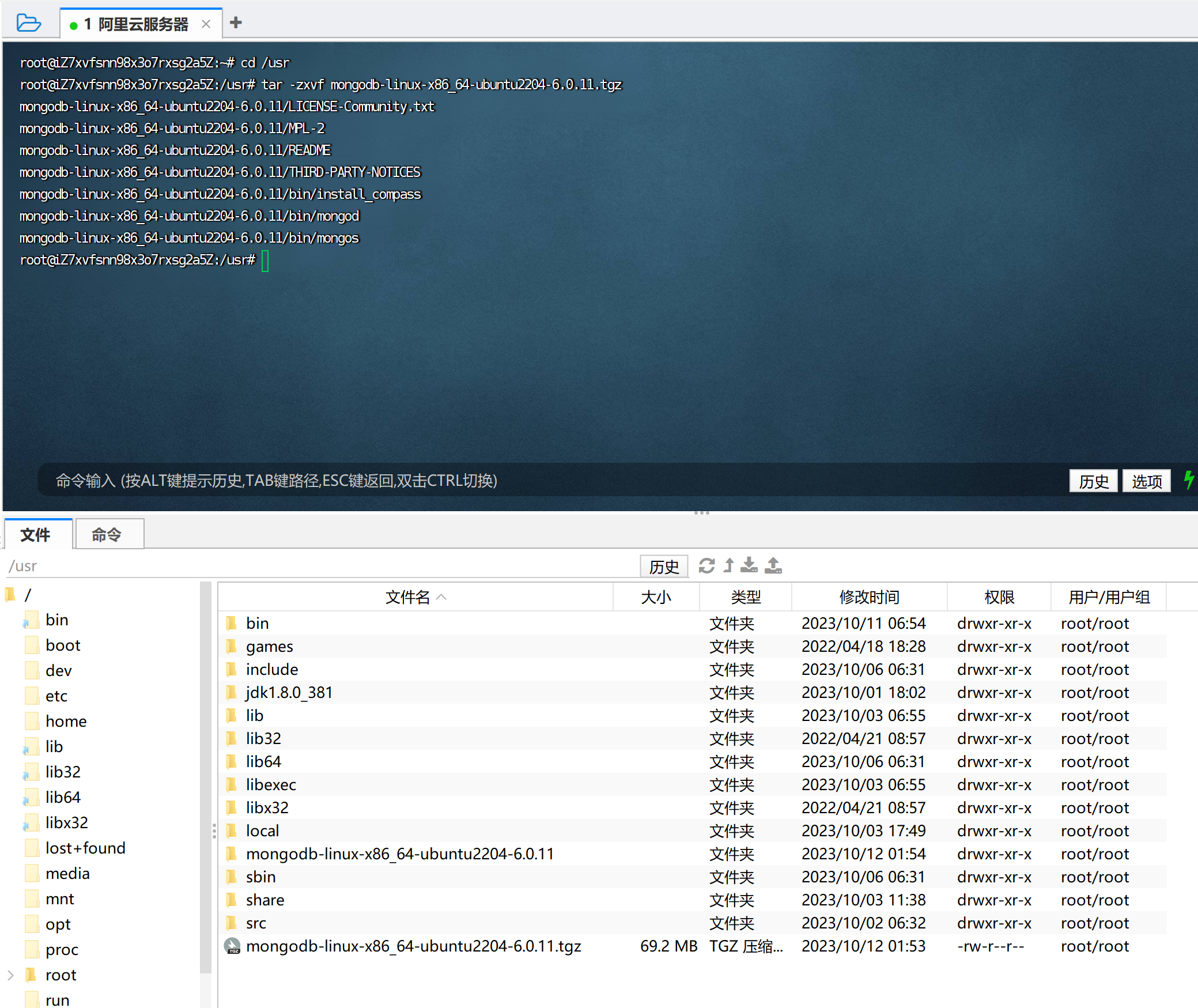
Task: Click the lib folder icon in file list
Action: [232, 715]
